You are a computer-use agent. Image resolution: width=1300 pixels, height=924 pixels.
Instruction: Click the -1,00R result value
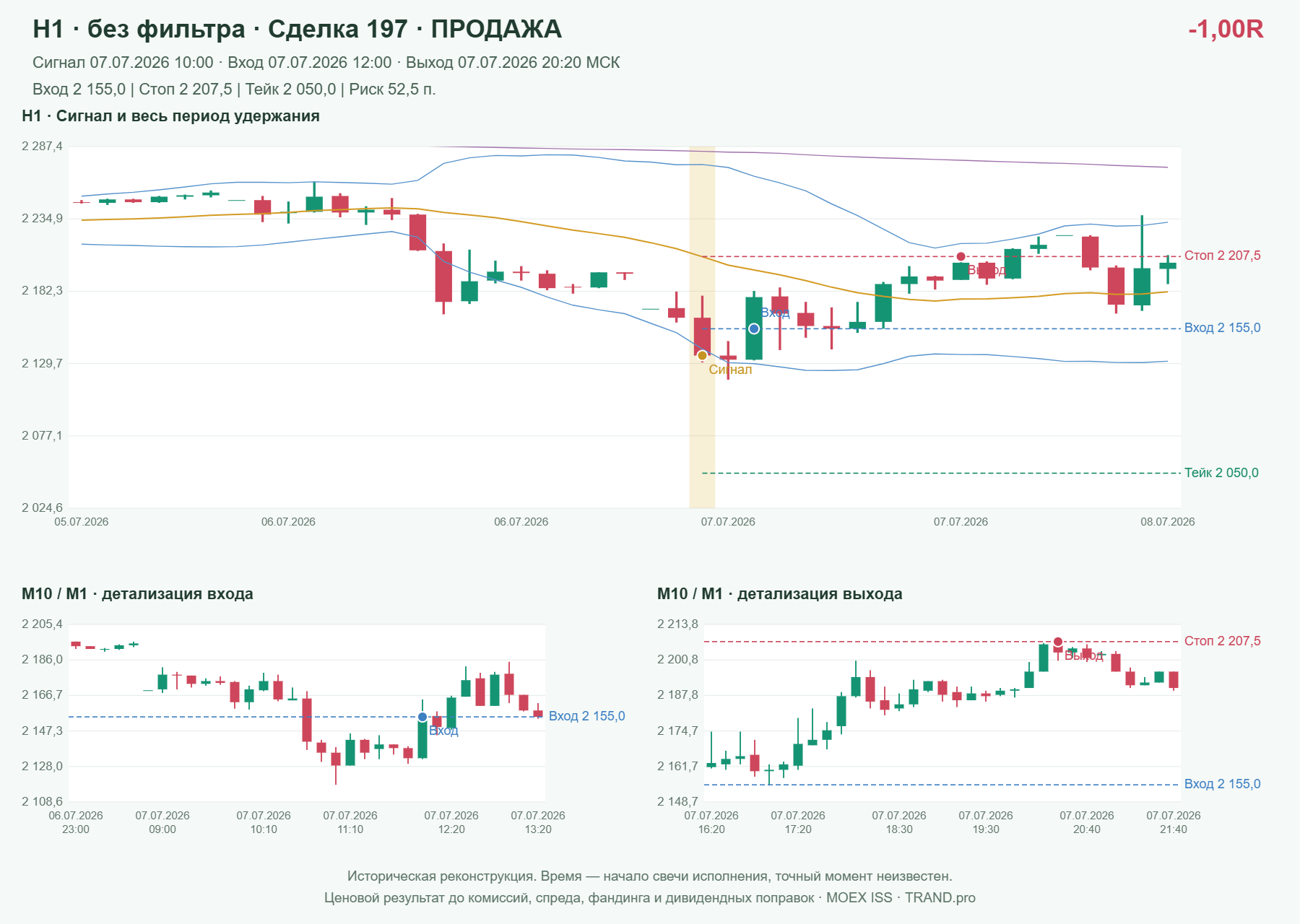(1226, 29)
